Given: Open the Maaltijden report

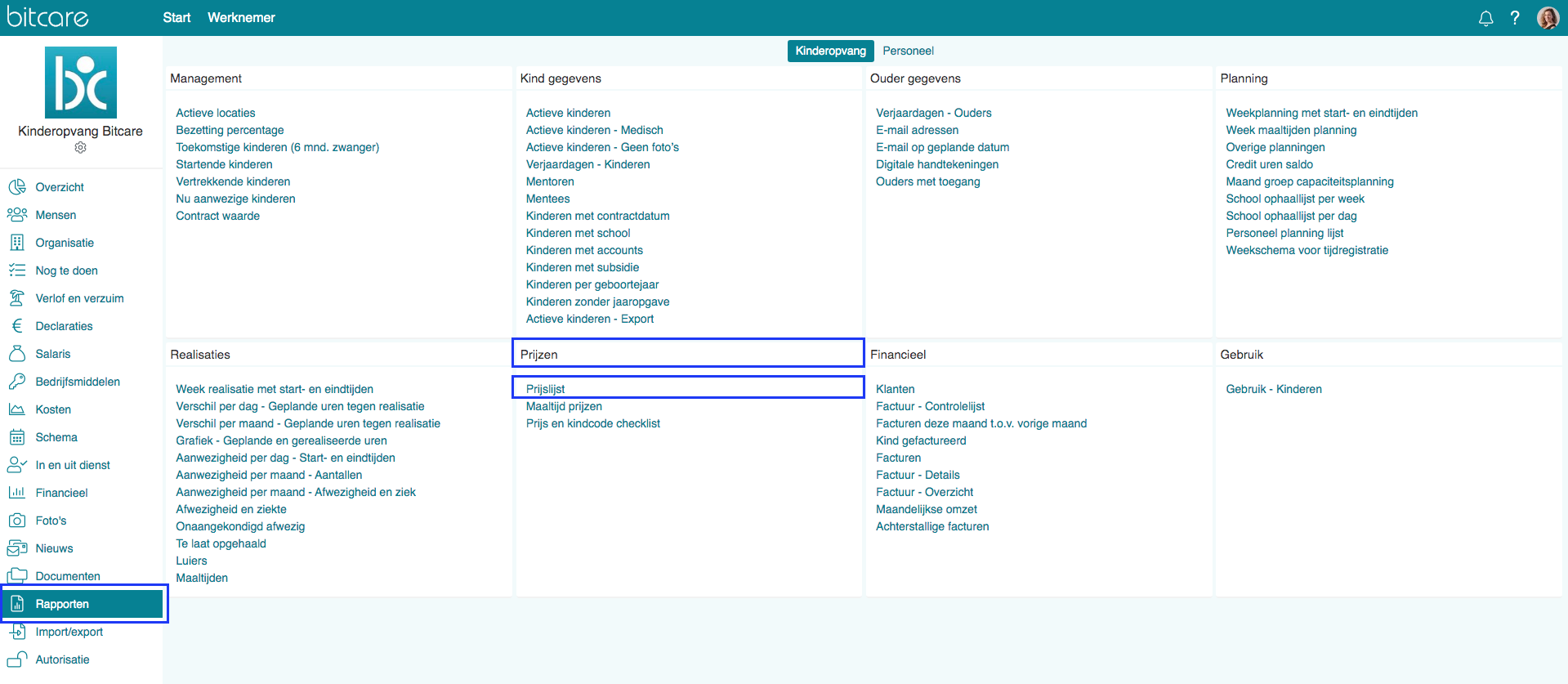Looking at the screenshot, I should click(202, 578).
